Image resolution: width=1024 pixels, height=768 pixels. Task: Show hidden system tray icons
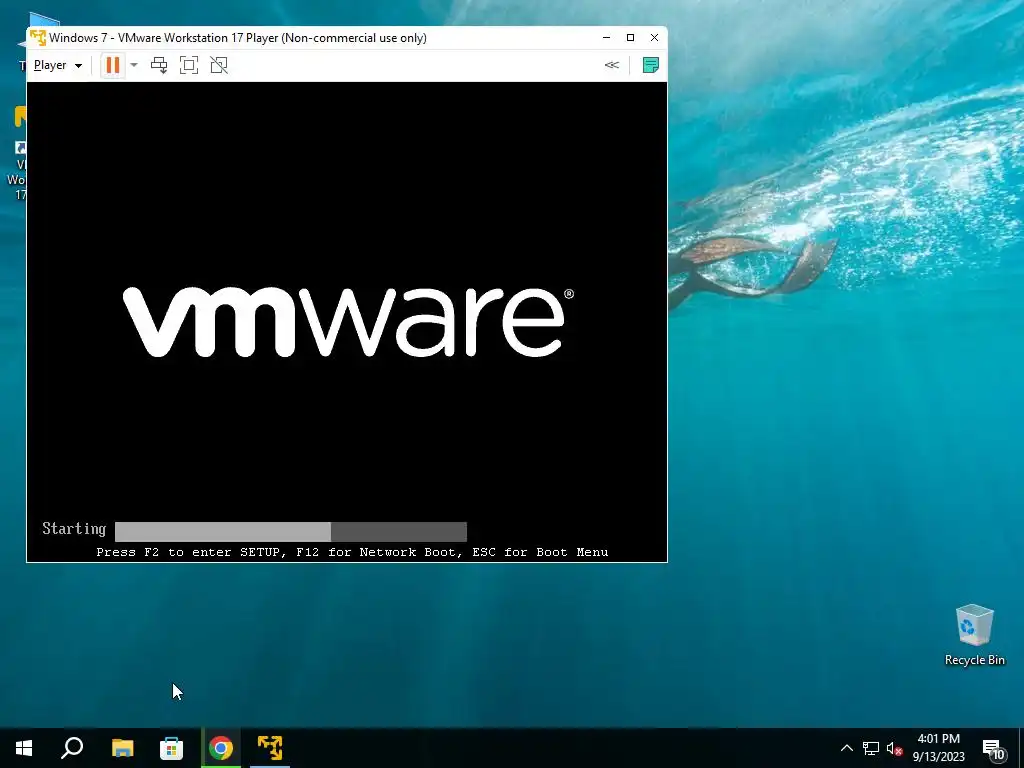point(846,748)
